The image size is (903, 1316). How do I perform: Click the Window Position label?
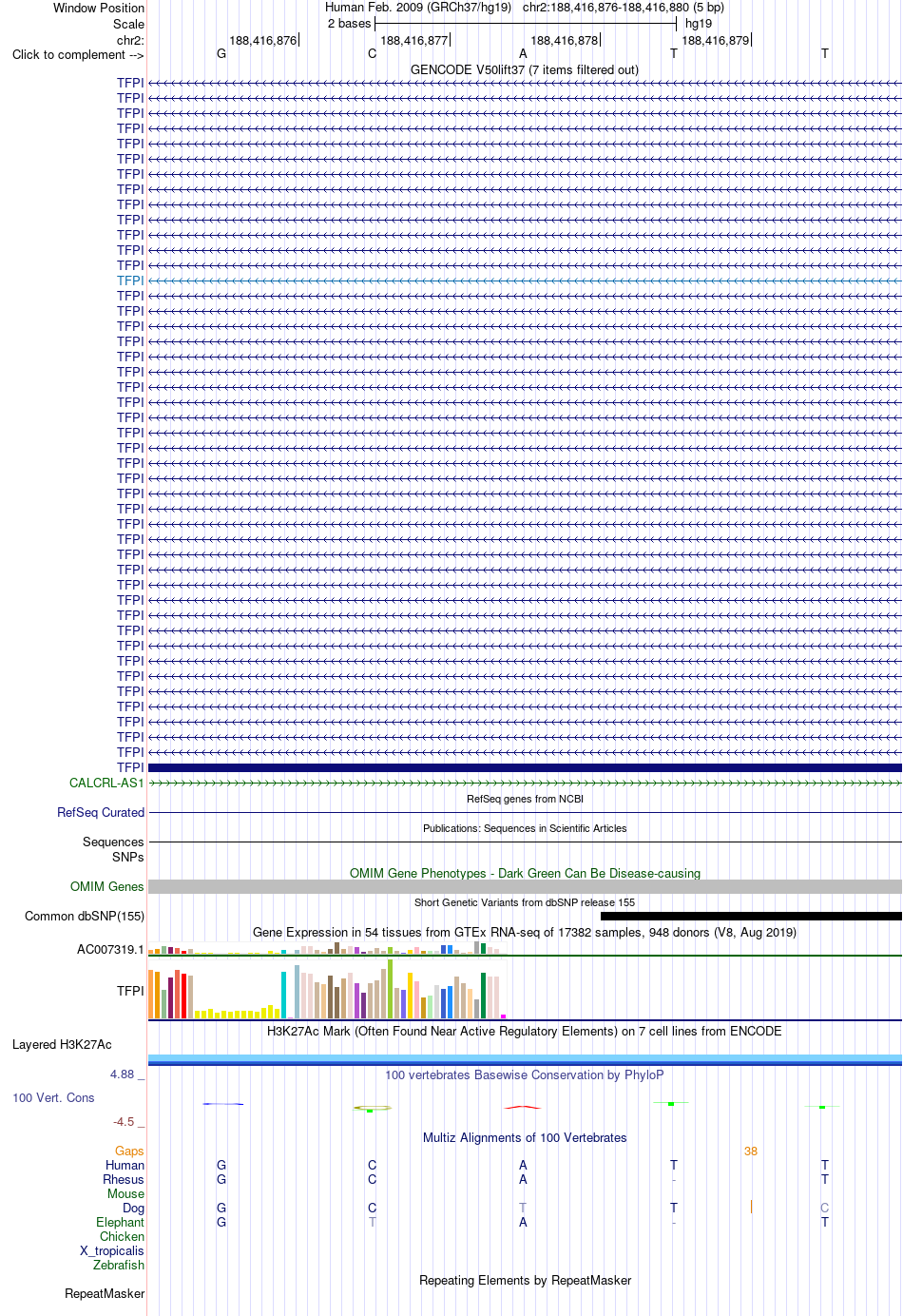click(99, 8)
